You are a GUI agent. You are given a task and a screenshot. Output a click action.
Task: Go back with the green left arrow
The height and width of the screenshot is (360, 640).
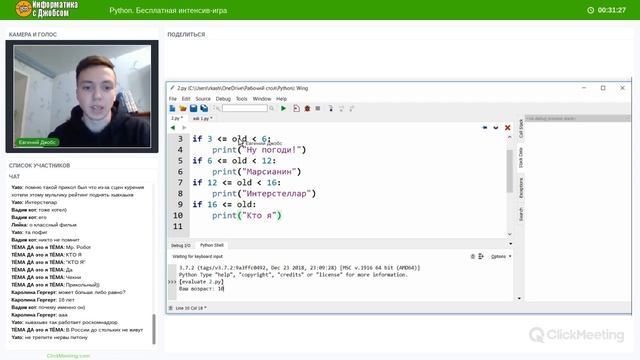pyautogui.click(x=173, y=128)
